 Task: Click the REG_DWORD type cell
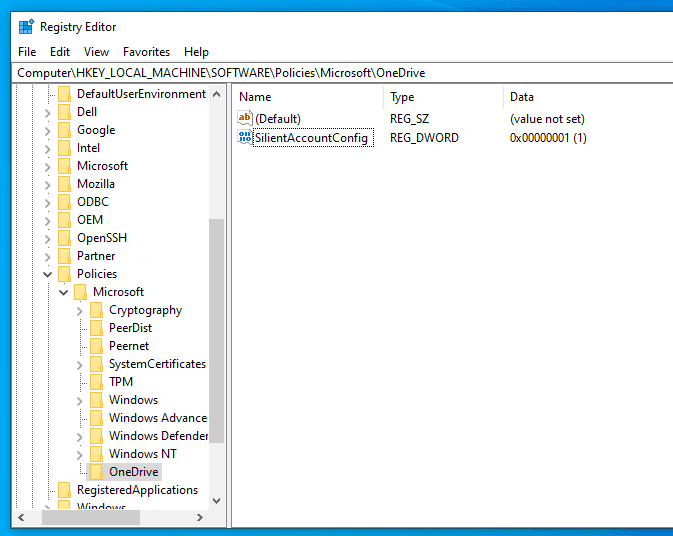click(424, 138)
